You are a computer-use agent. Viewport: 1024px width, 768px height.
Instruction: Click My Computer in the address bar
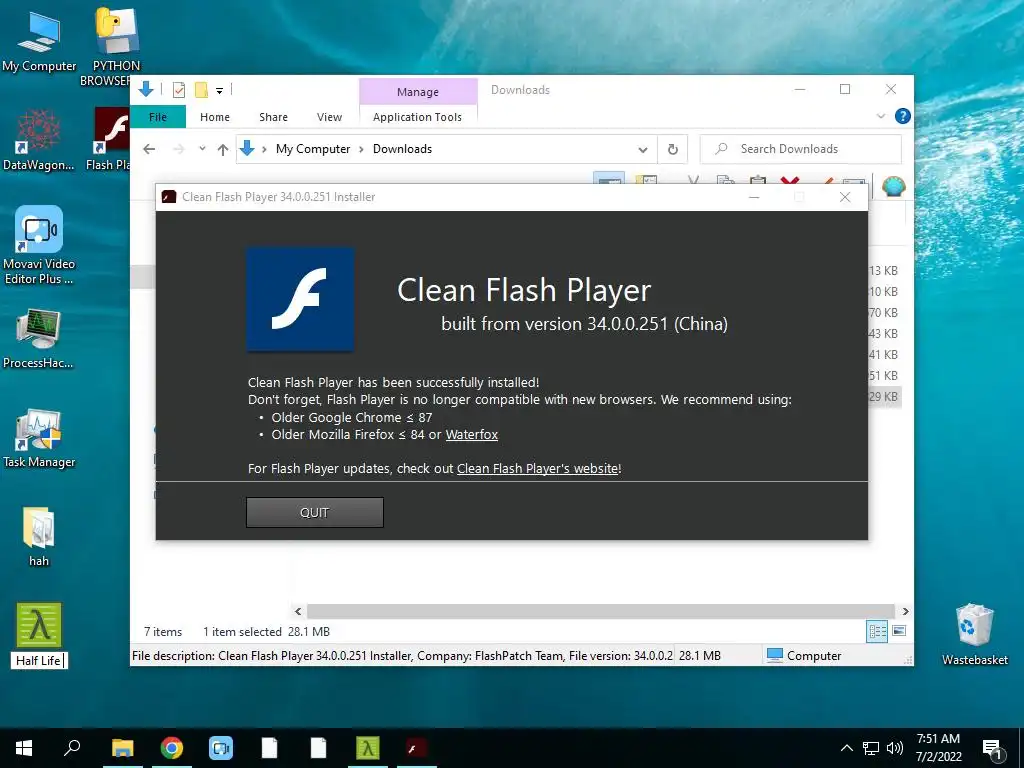(x=313, y=149)
